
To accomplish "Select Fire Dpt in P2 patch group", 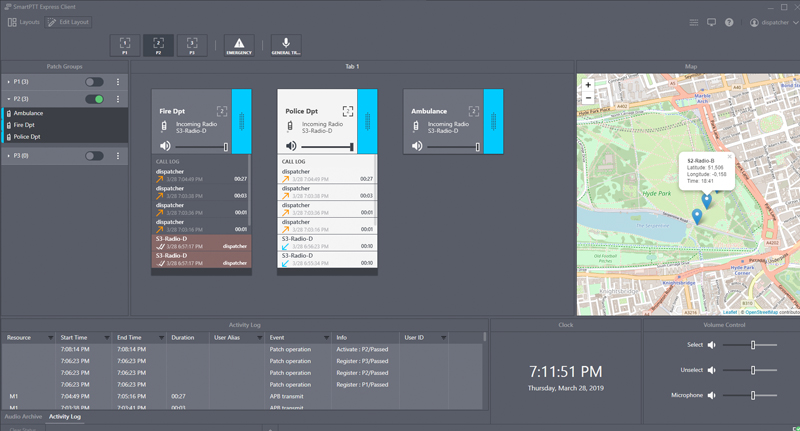I will (x=65, y=125).
